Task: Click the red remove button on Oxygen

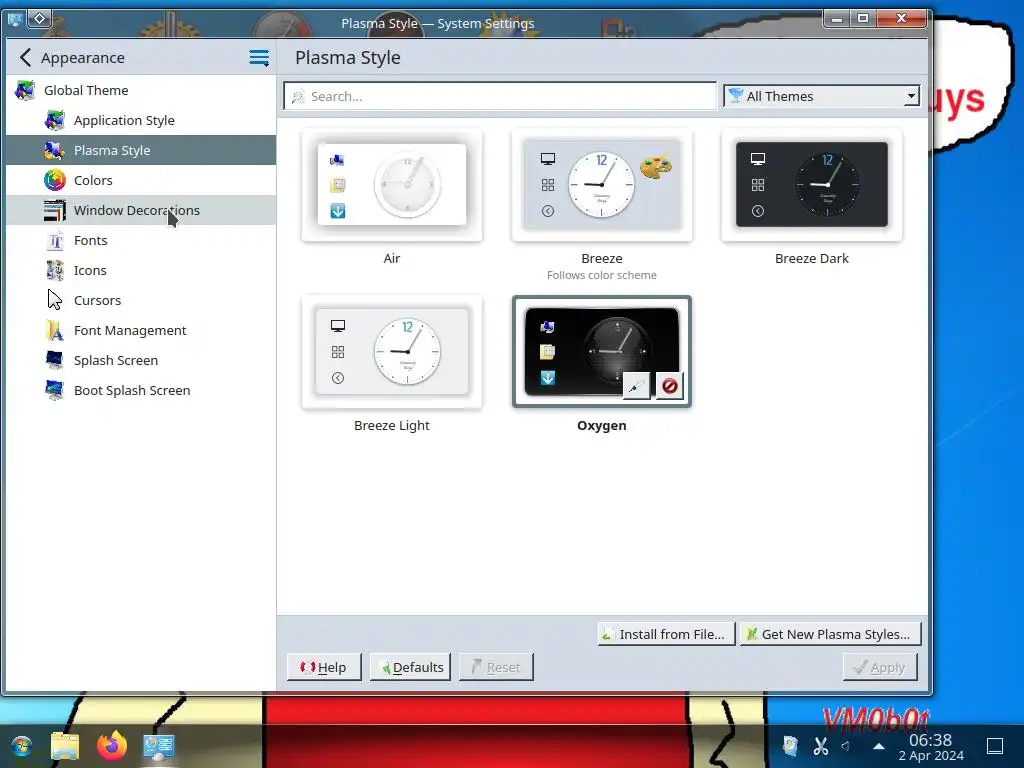Action: click(669, 386)
